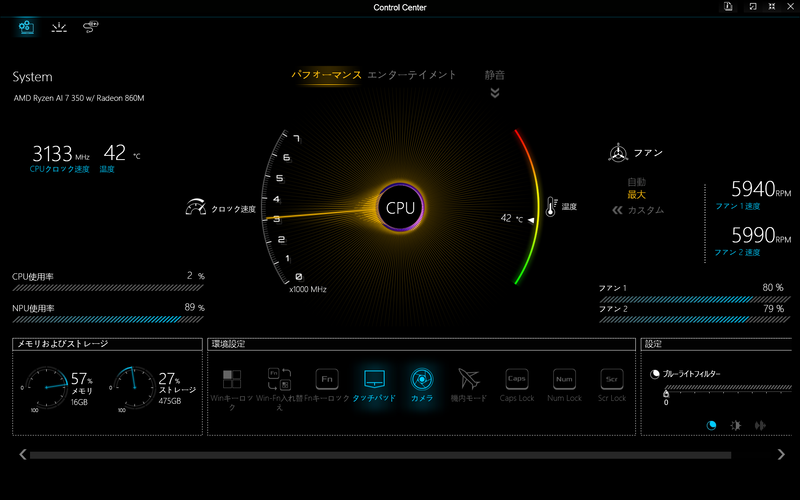Viewport: 800px width, 500px height.
Task: Toggle Scr Lock
Action: point(612,386)
